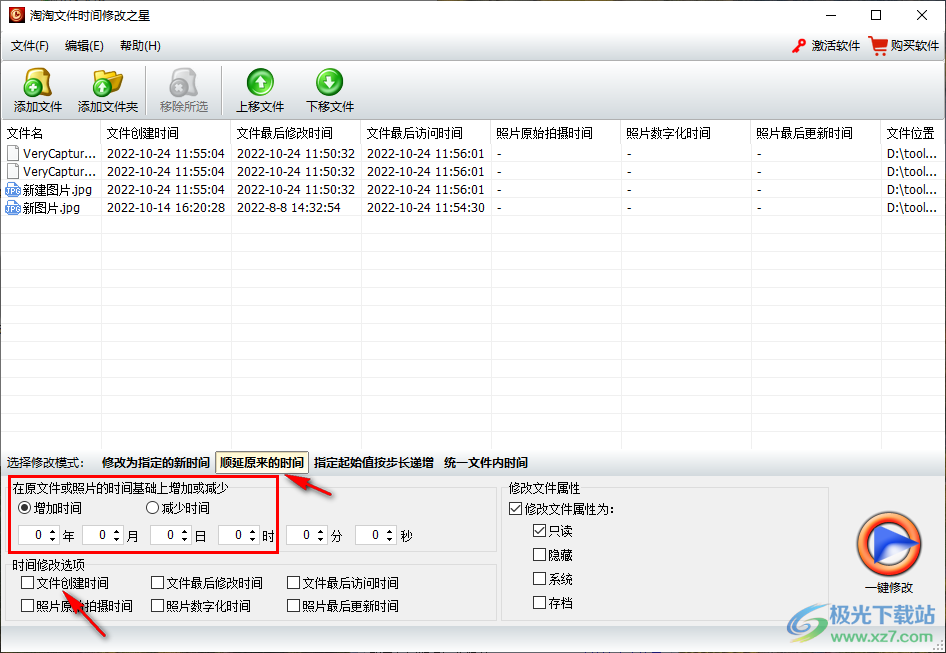
Task: Click the first VeryCaptur file icon
Action: click(13, 153)
